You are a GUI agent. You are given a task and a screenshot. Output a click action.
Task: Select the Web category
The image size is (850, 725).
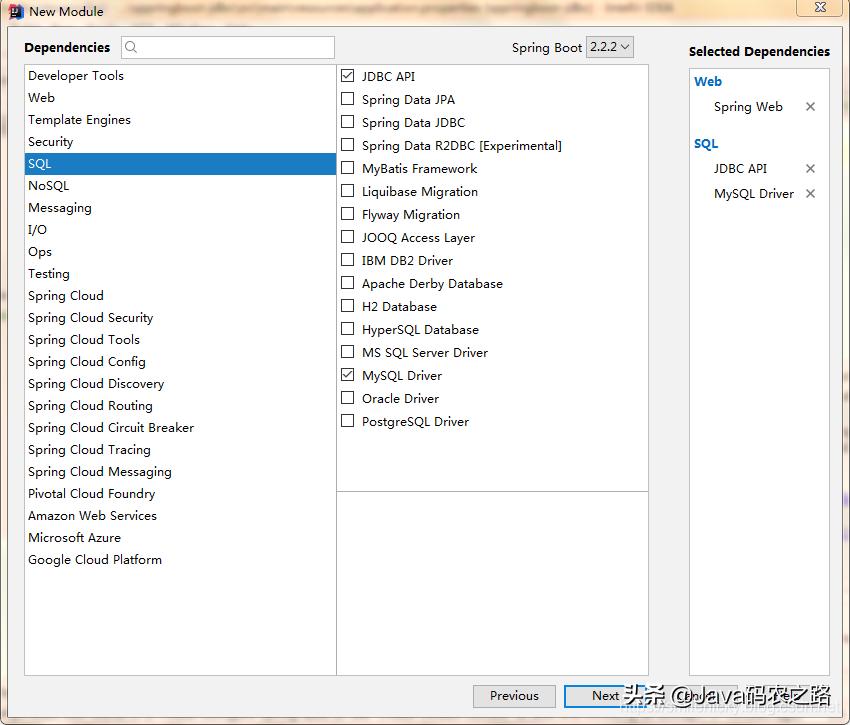tap(42, 98)
